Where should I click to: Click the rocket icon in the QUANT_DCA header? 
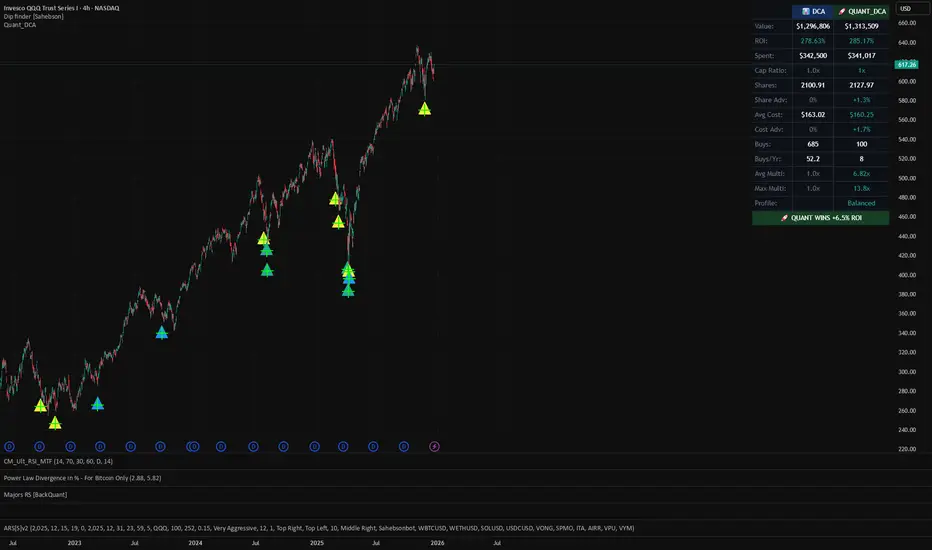tap(842, 11)
